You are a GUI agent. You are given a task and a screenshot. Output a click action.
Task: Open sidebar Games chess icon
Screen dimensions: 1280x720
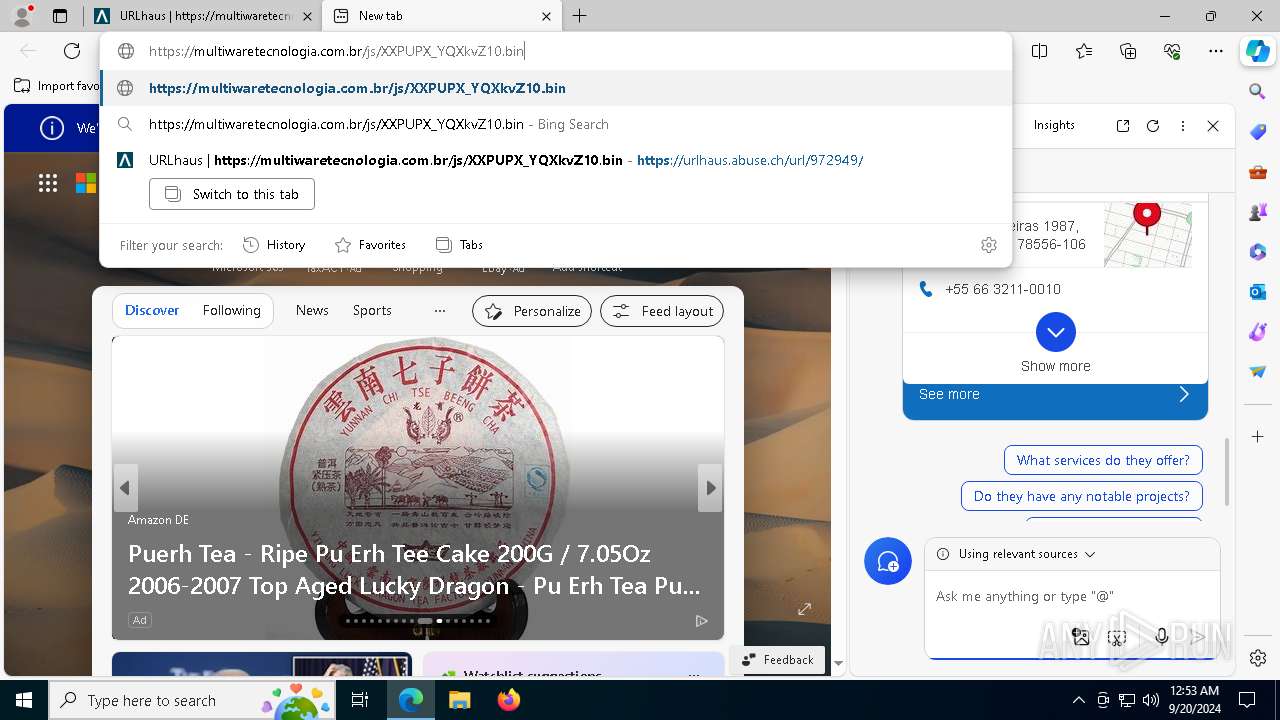tap(1258, 212)
